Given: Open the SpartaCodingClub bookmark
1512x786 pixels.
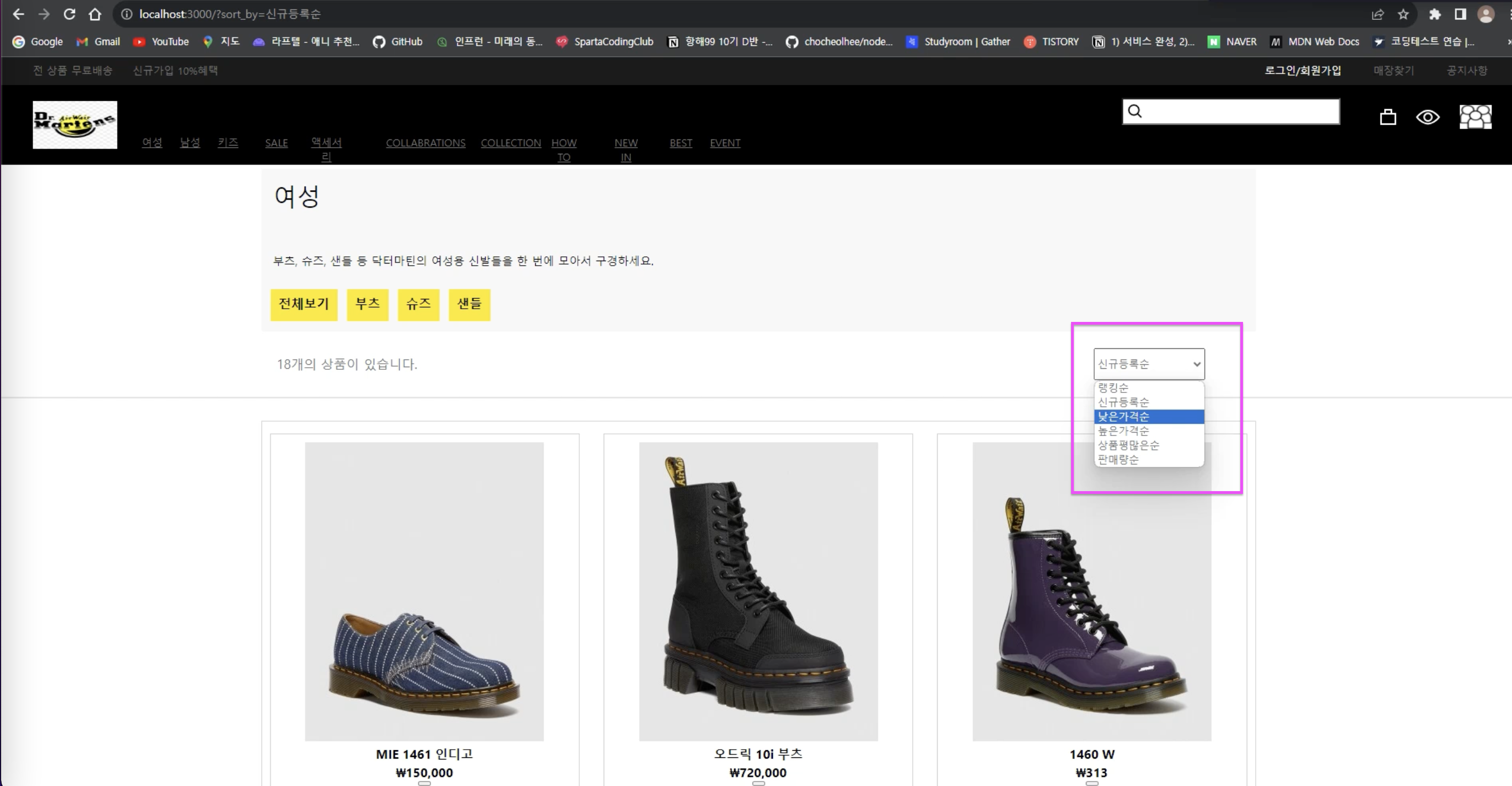Looking at the screenshot, I should click(605, 42).
